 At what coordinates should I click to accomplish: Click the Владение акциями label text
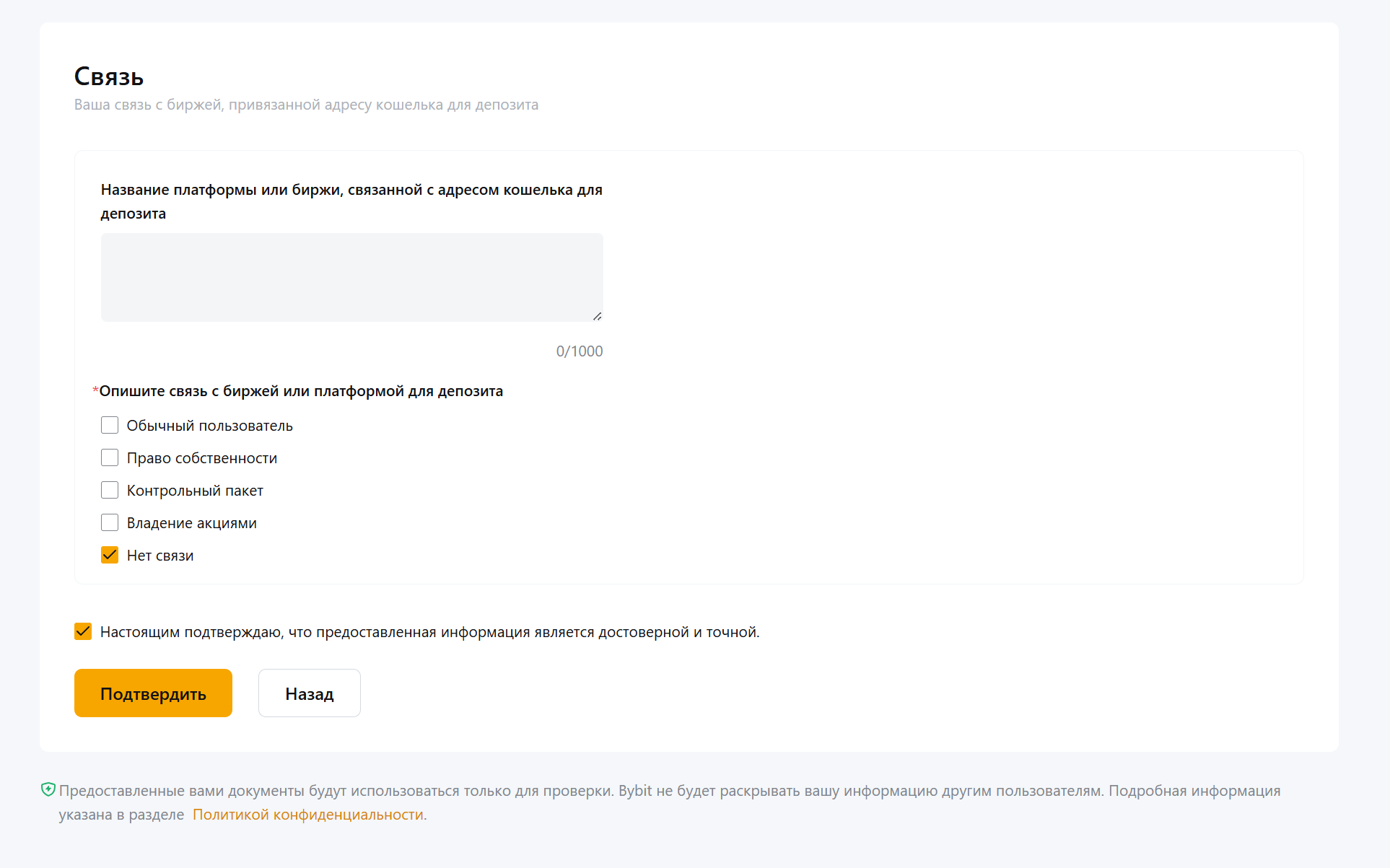click(191, 523)
